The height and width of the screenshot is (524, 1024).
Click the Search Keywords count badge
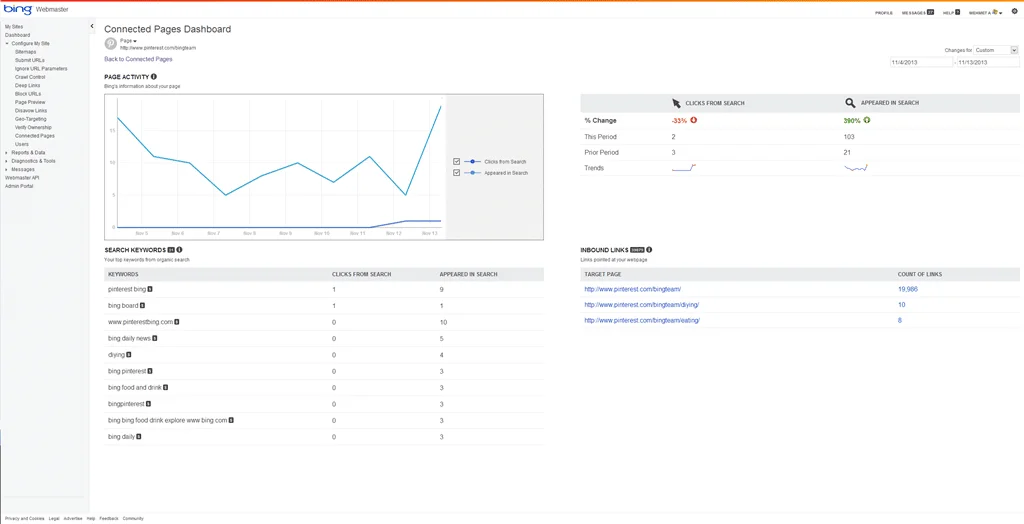click(x=171, y=250)
